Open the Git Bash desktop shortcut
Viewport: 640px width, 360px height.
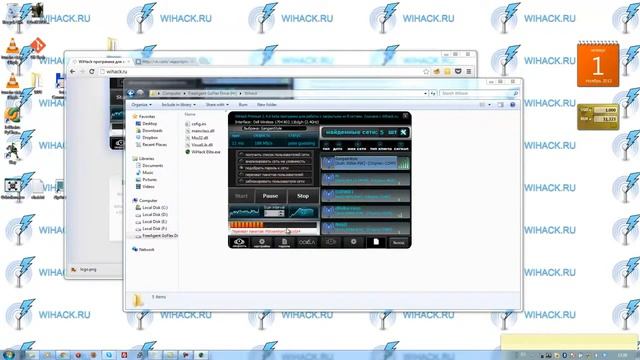[38, 48]
